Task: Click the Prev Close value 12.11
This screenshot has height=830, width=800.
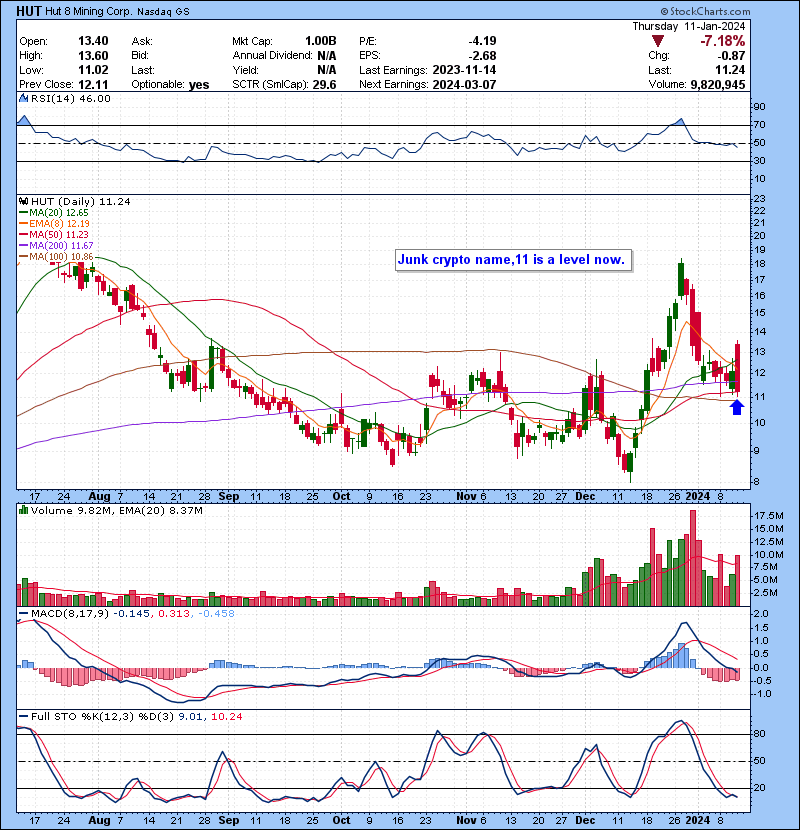Action: point(93,84)
